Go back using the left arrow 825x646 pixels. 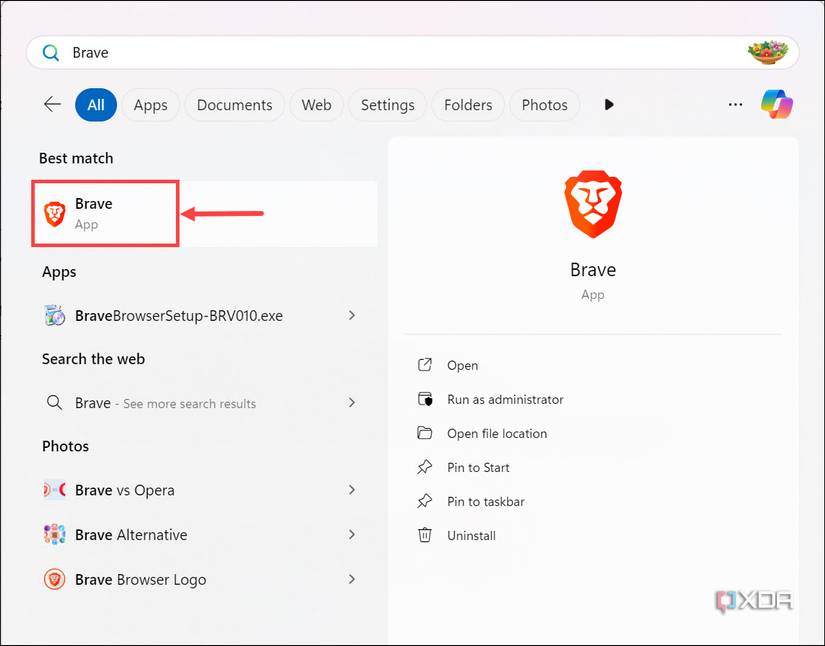pos(53,104)
